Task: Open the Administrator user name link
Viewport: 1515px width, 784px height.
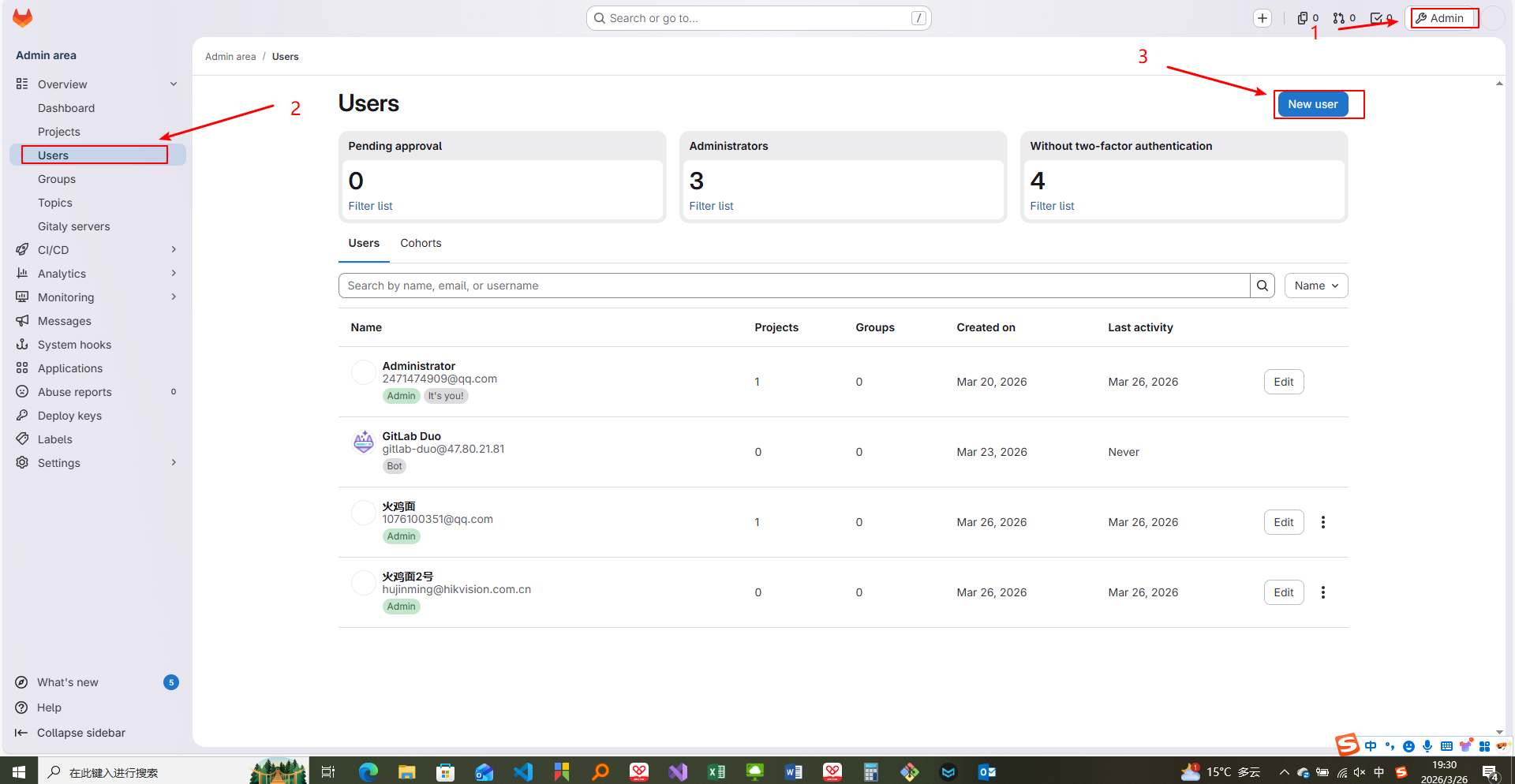Action: pos(418,366)
